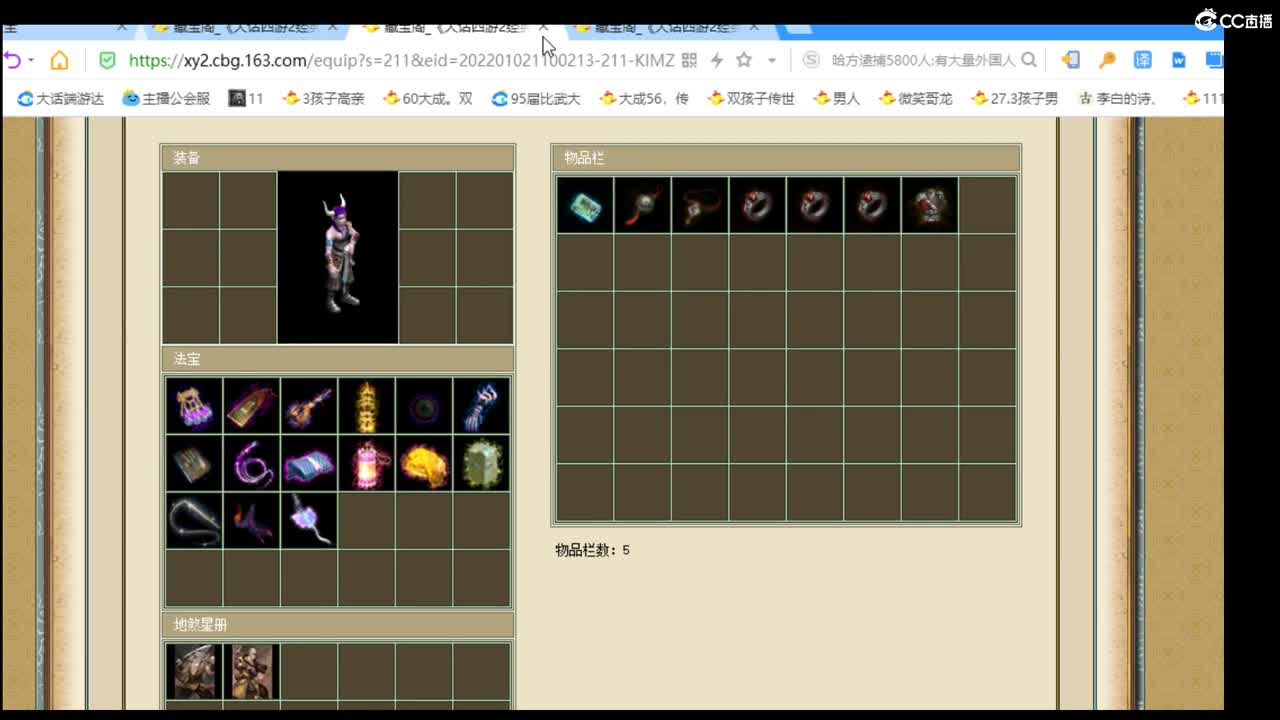The height and width of the screenshot is (720, 1280).
Task: Click the first warrior portrait in 地煞星册
Action: pyautogui.click(x=194, y=671)
